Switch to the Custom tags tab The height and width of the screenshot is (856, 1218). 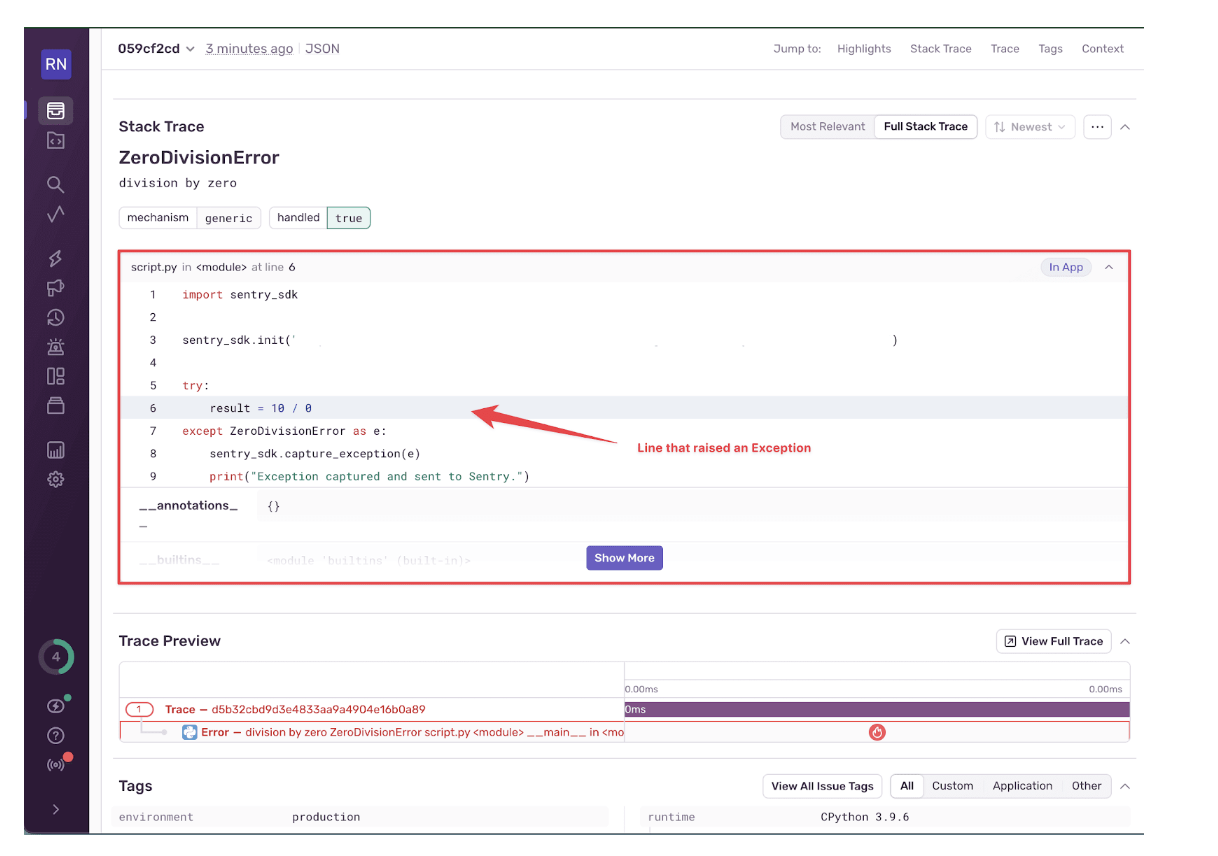[x=953, y=786]
